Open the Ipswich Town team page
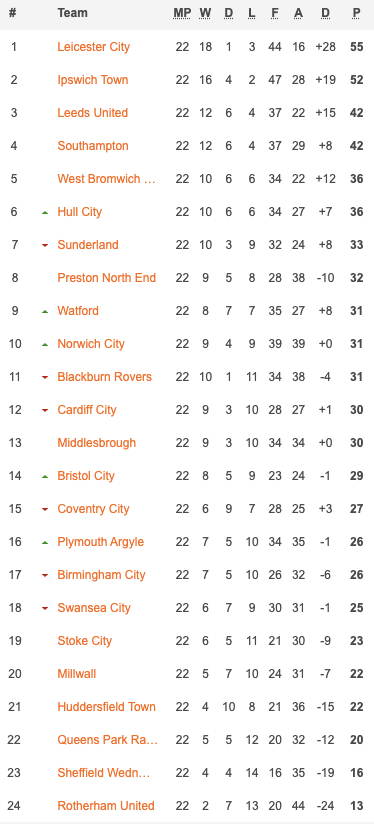 (x=92, y=80)
